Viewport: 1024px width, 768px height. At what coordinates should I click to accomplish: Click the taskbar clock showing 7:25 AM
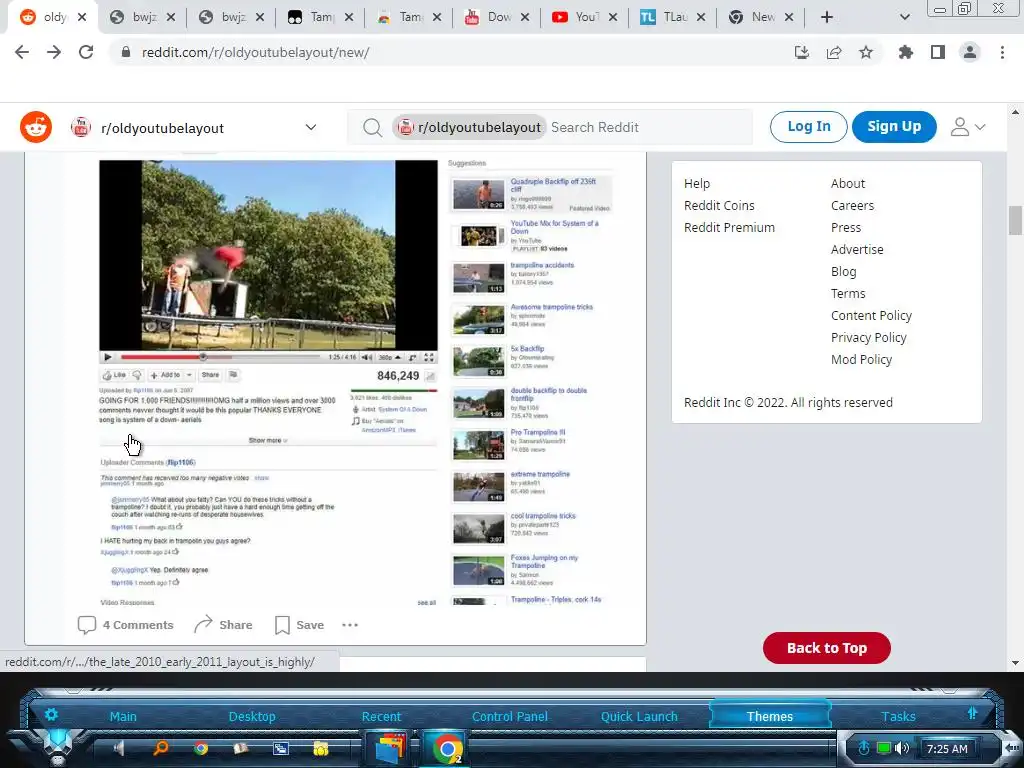click(x=946, y=749)
